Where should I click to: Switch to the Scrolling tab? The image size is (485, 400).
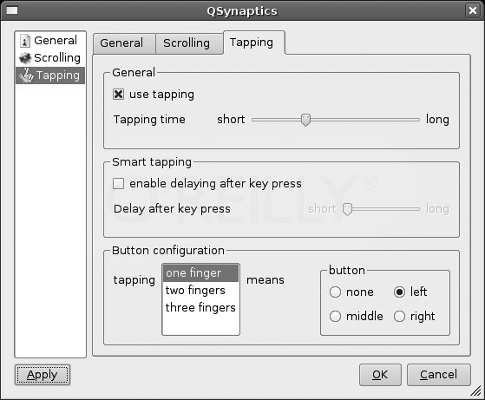click(x=189, y=43)
